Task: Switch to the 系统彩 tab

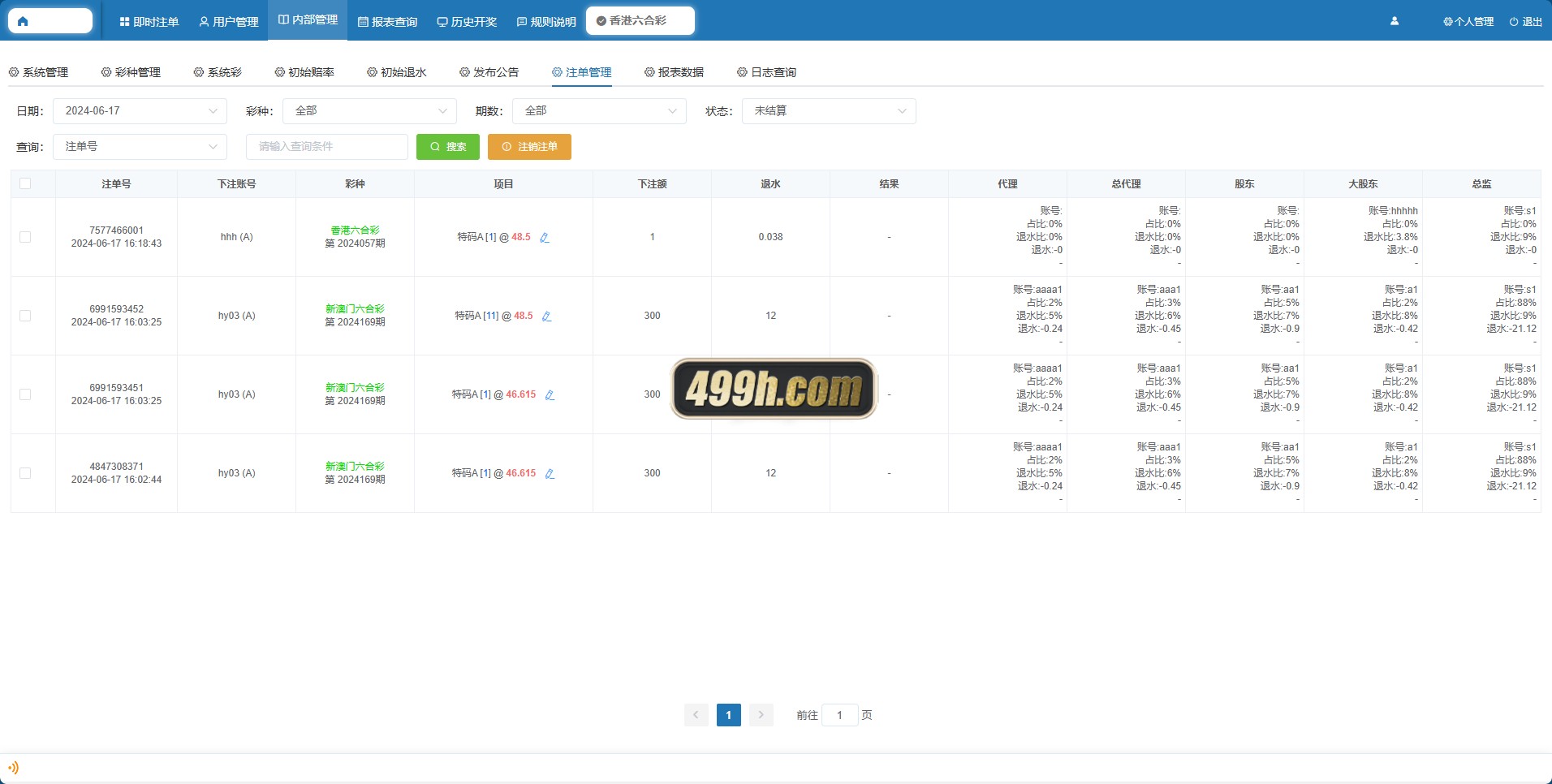Action: [x=218, y=72]
